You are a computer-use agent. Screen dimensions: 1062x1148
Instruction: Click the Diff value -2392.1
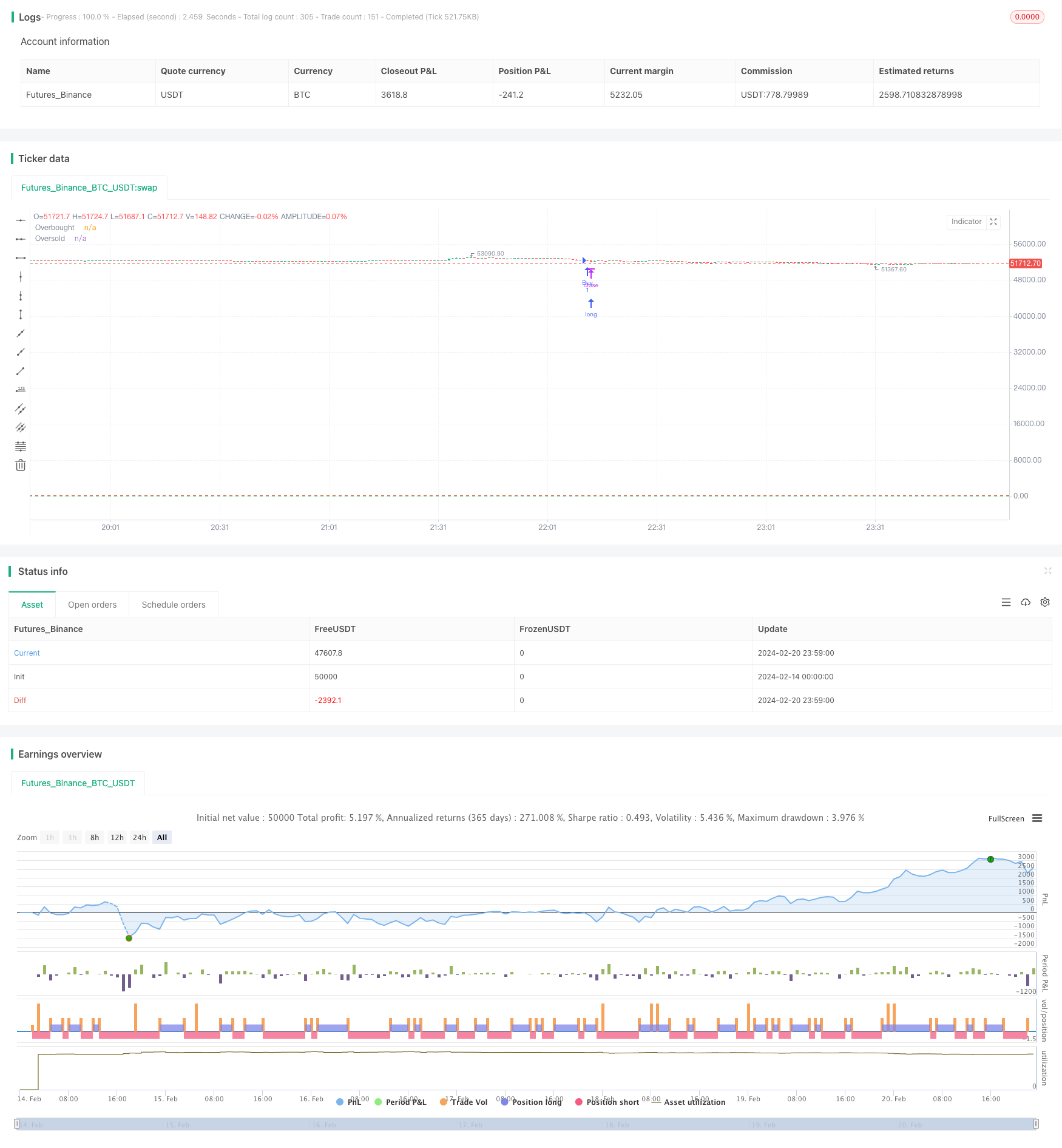(x=328, y=701)
